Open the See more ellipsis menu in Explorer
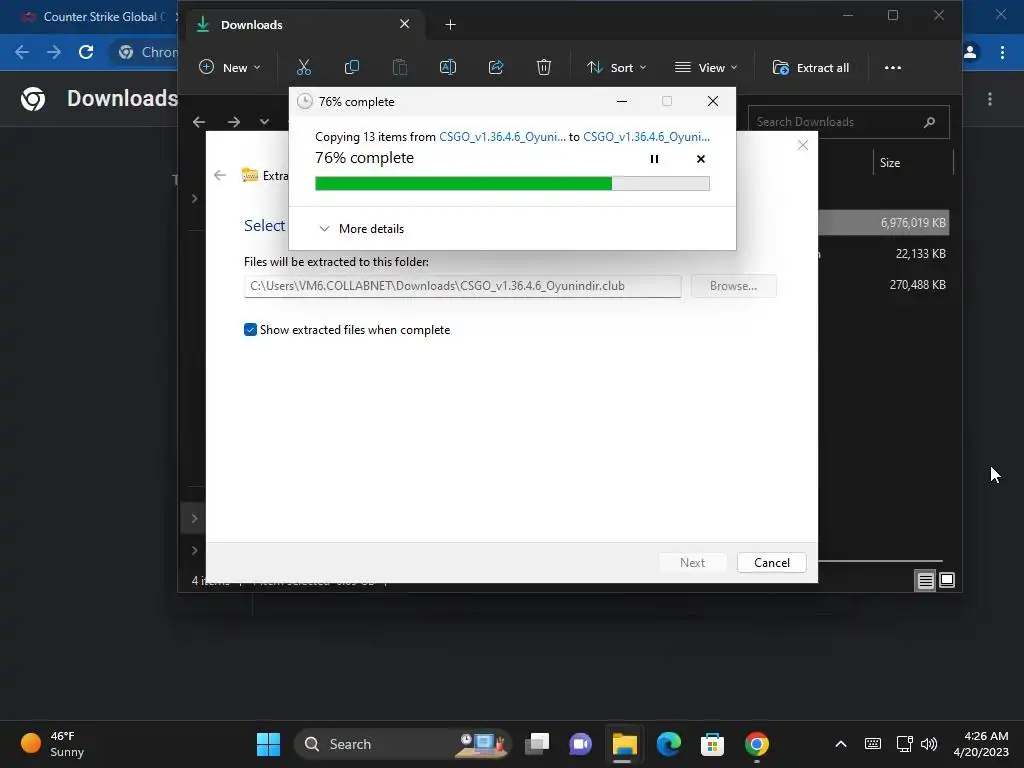Image resolution: width=1024 pixels, height=768 pixels. [x=893, y=67]
